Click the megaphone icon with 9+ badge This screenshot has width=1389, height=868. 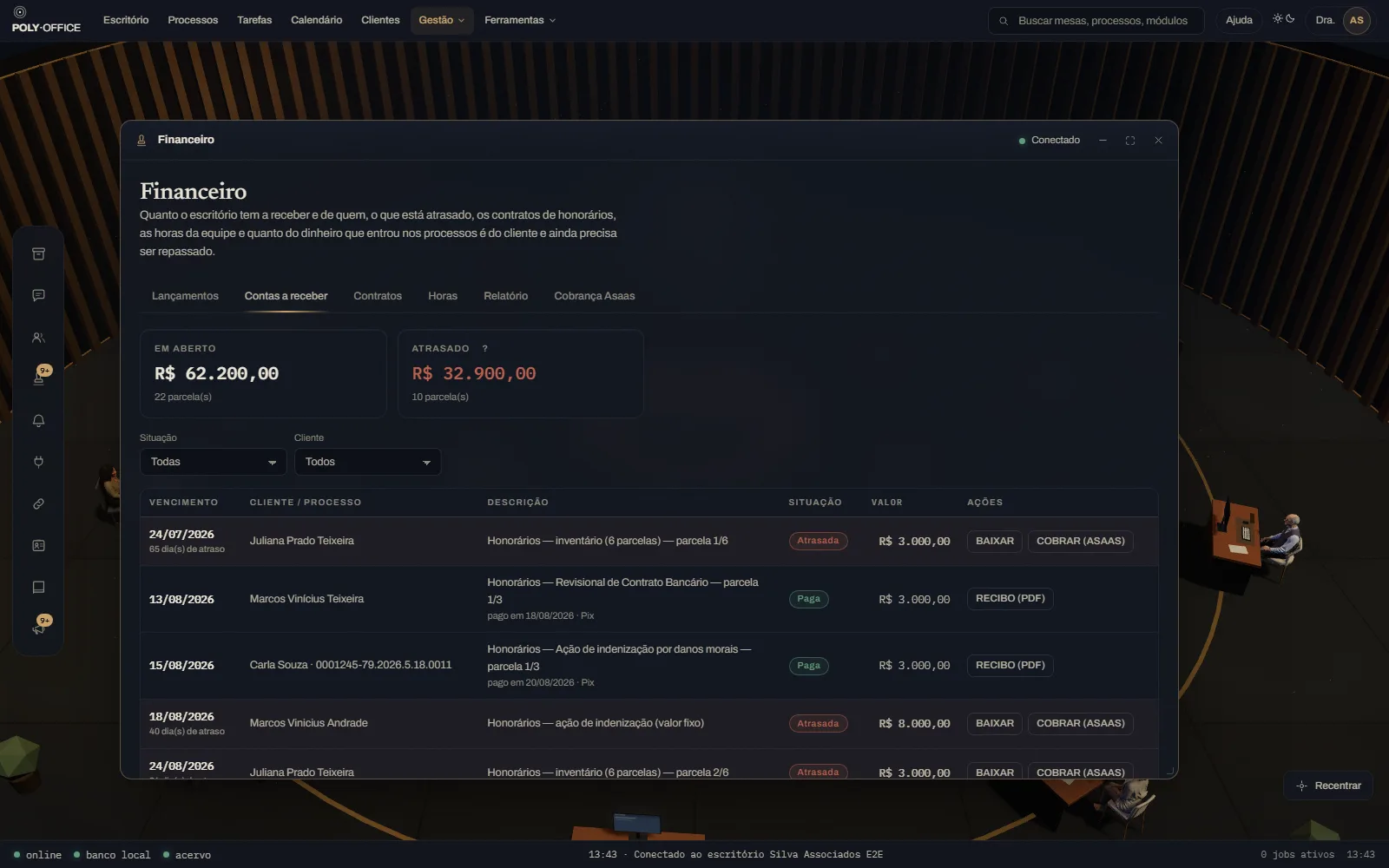(x=38, y=628)
